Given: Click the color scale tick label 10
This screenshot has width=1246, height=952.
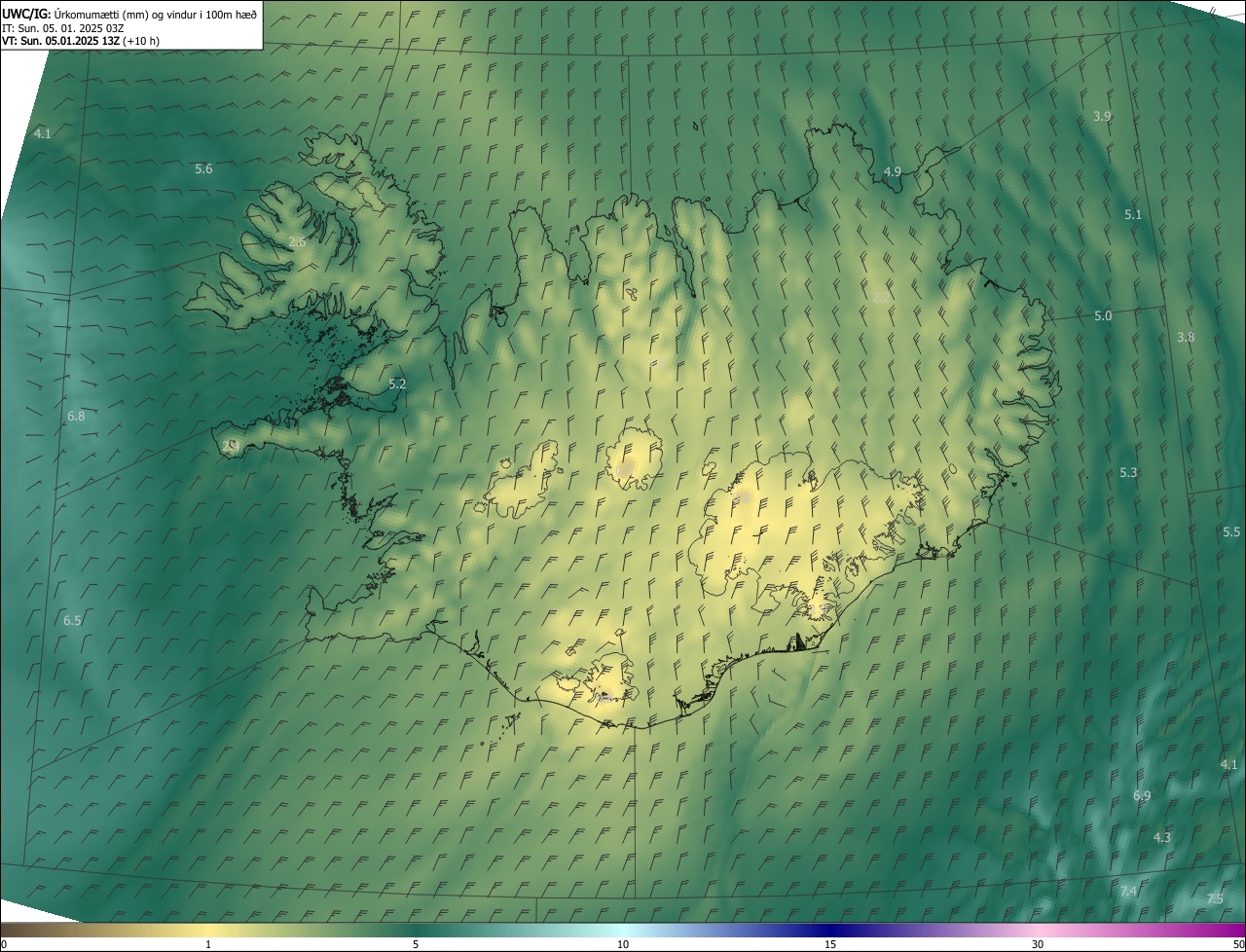Looking at the screenshot, I should (623, 945).
